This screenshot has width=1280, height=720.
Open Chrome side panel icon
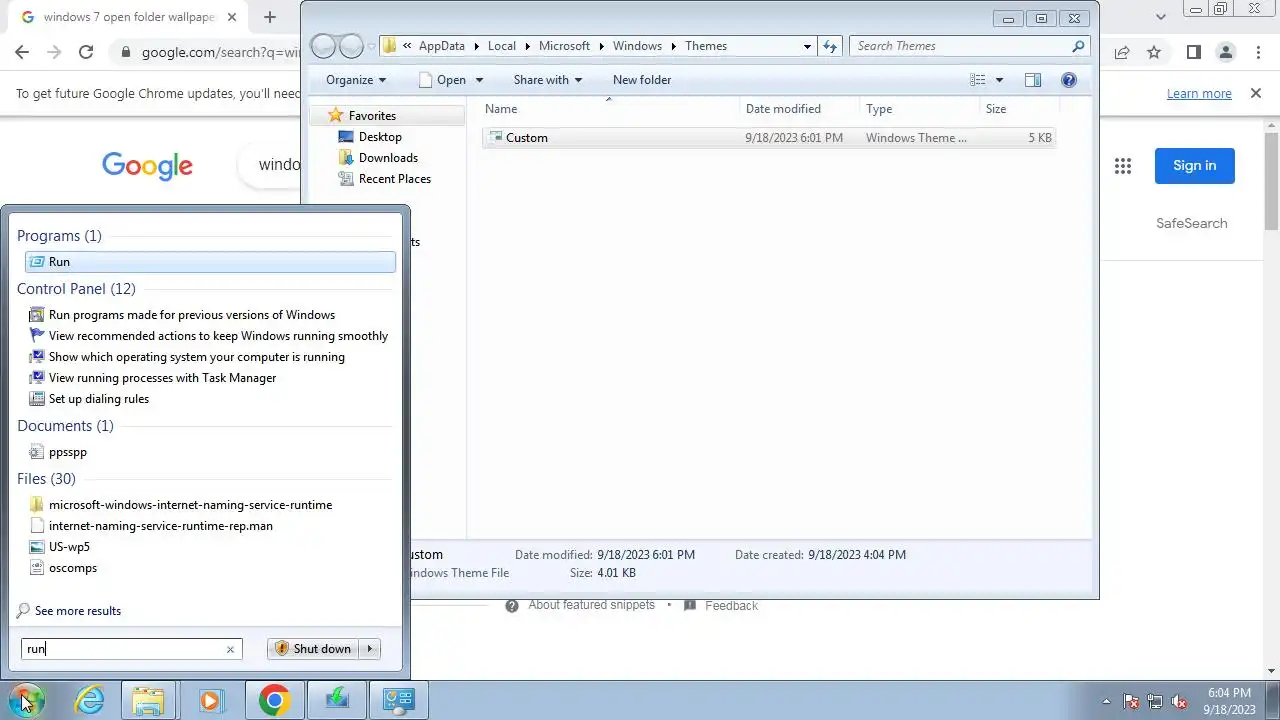point(1193,52)
